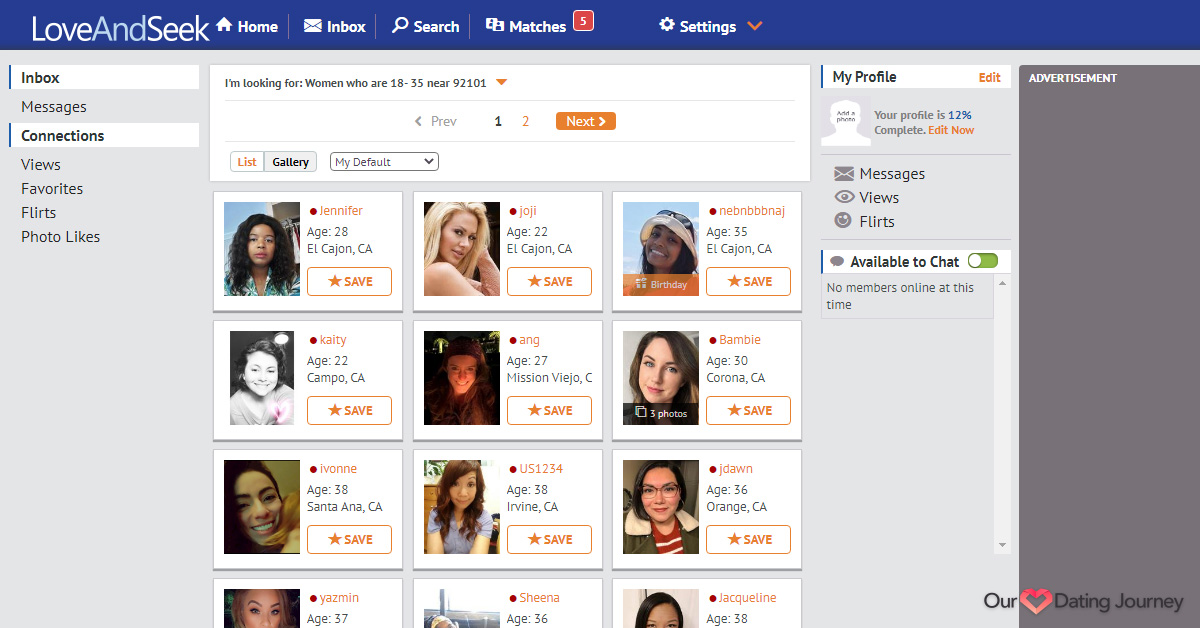1200x628 pixels.
Task: Click SAVE on Bambie's card
Action: tap(748, 411)
